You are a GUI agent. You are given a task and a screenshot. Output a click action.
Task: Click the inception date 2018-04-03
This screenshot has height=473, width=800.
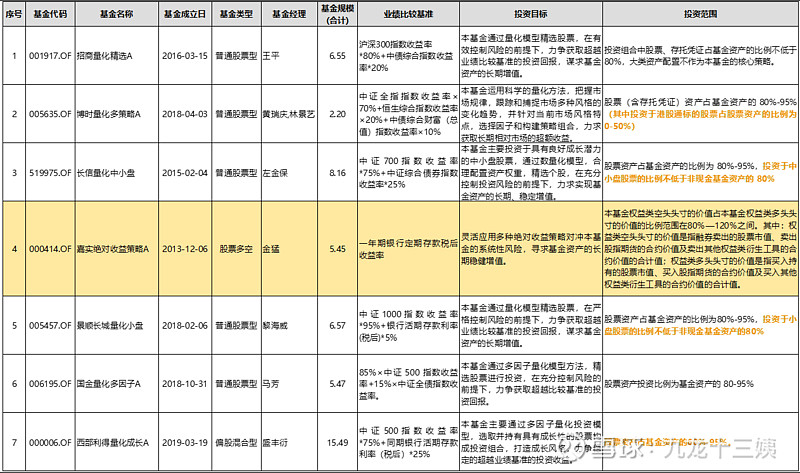(x=185, y=114)
